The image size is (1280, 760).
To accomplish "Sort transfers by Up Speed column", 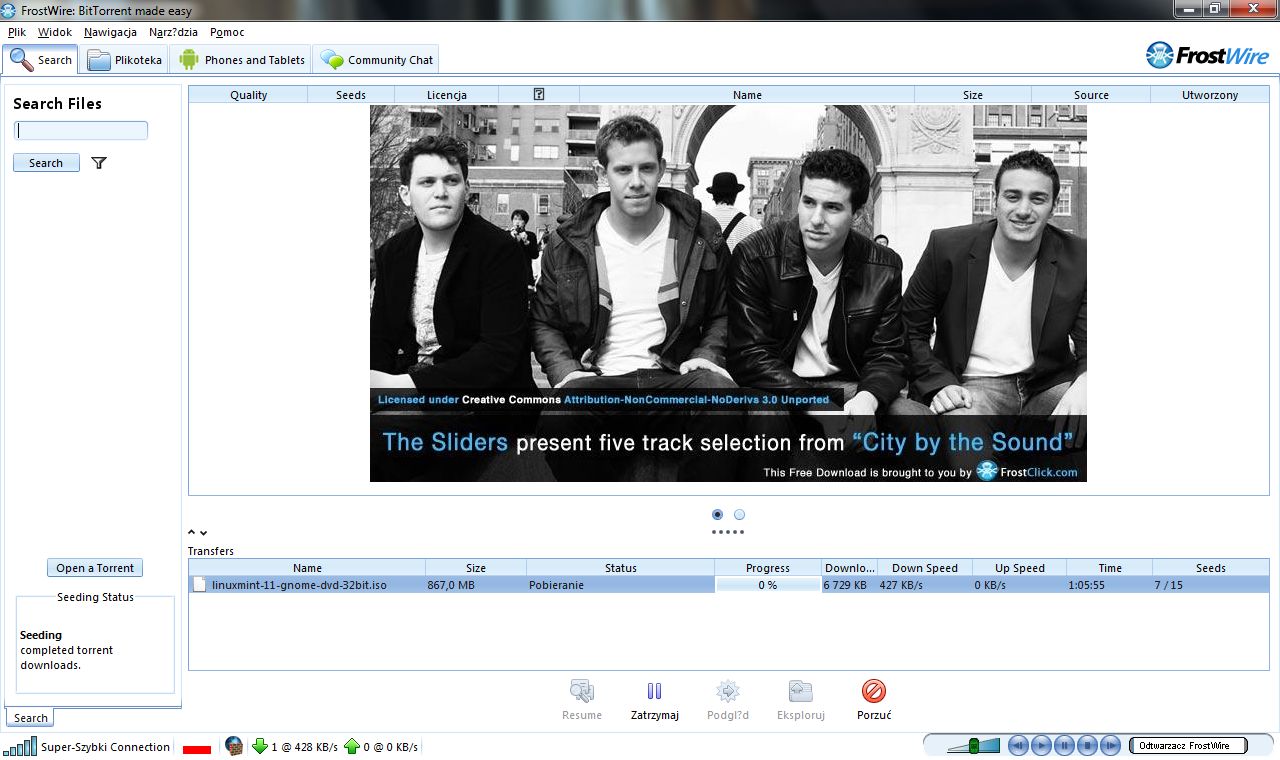I will (x=1019, y=568).
